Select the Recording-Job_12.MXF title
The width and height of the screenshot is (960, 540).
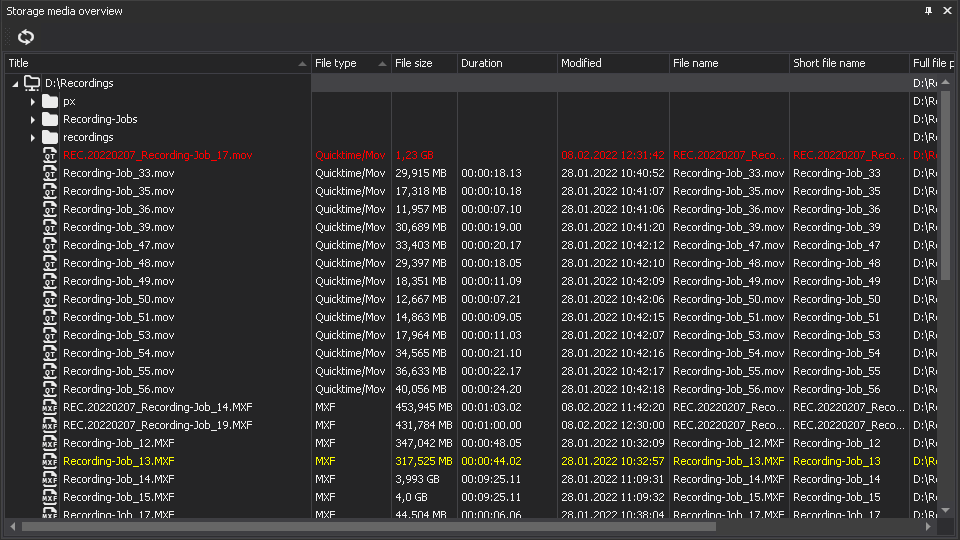(x=119, y=443)
